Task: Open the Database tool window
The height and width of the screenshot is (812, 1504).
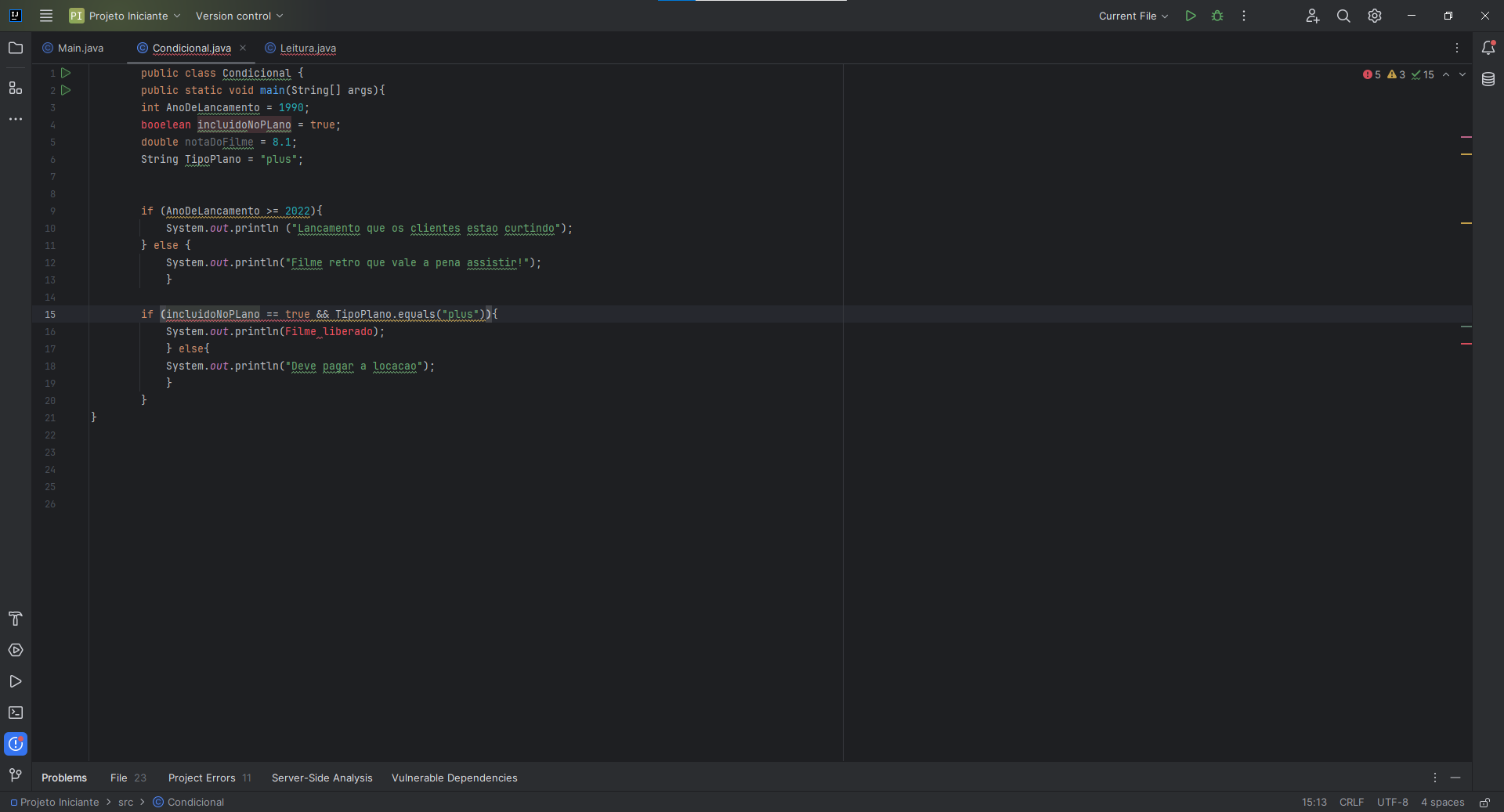Action: [x=1488, y=79]
